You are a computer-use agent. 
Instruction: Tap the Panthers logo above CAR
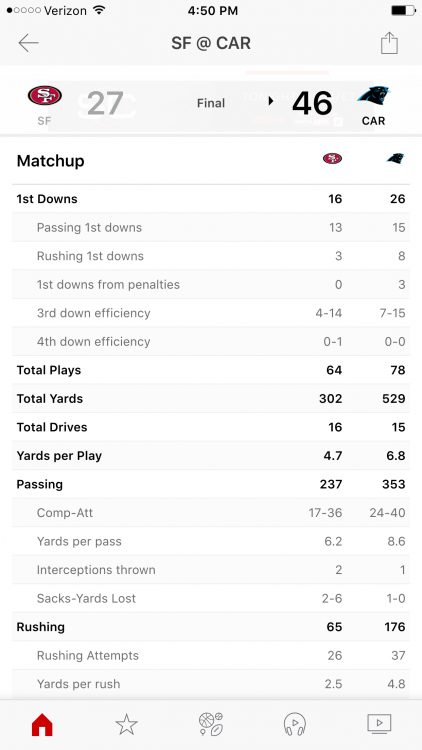pos(374,96)
